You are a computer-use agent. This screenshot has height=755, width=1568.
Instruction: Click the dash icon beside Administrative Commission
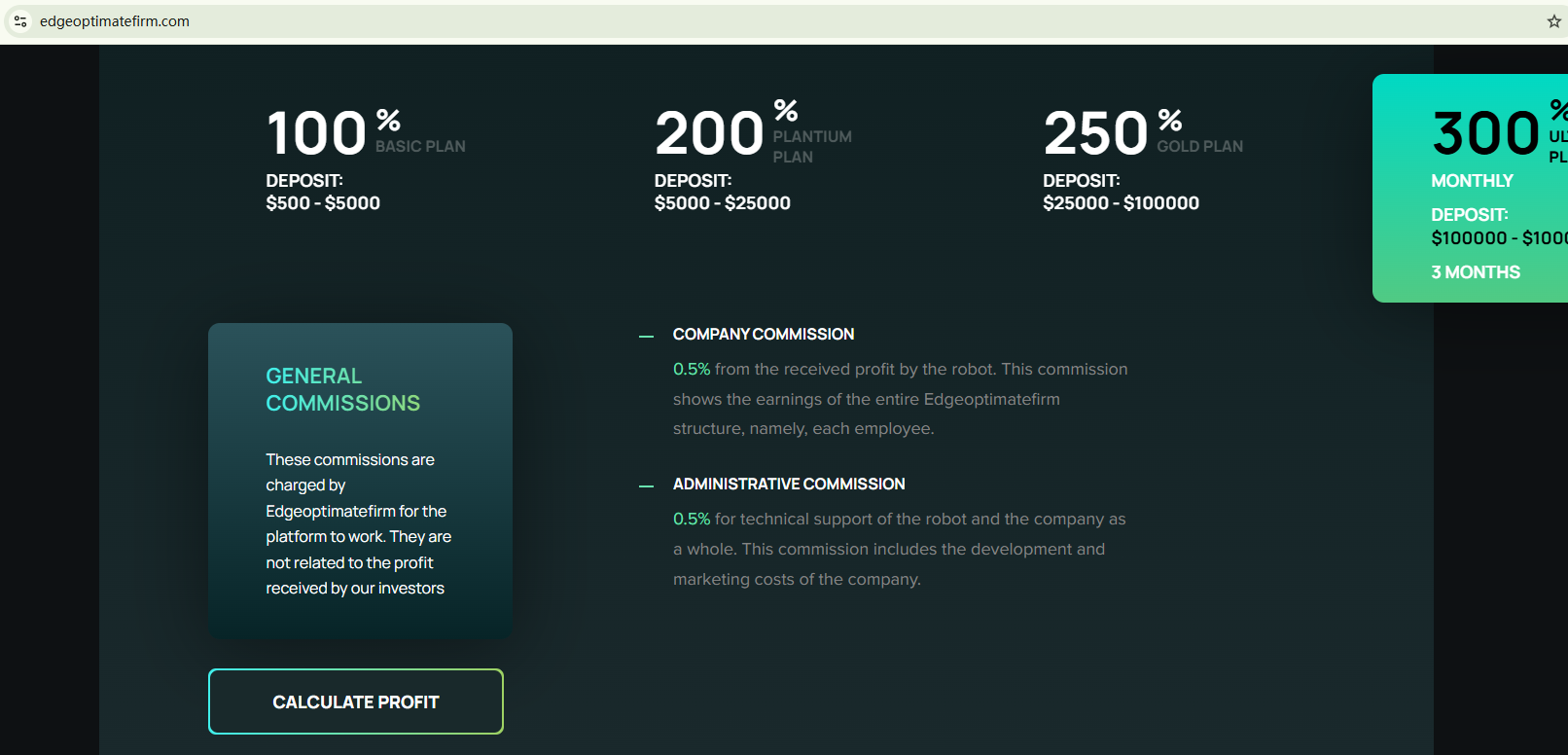click(x=646, y=485)
